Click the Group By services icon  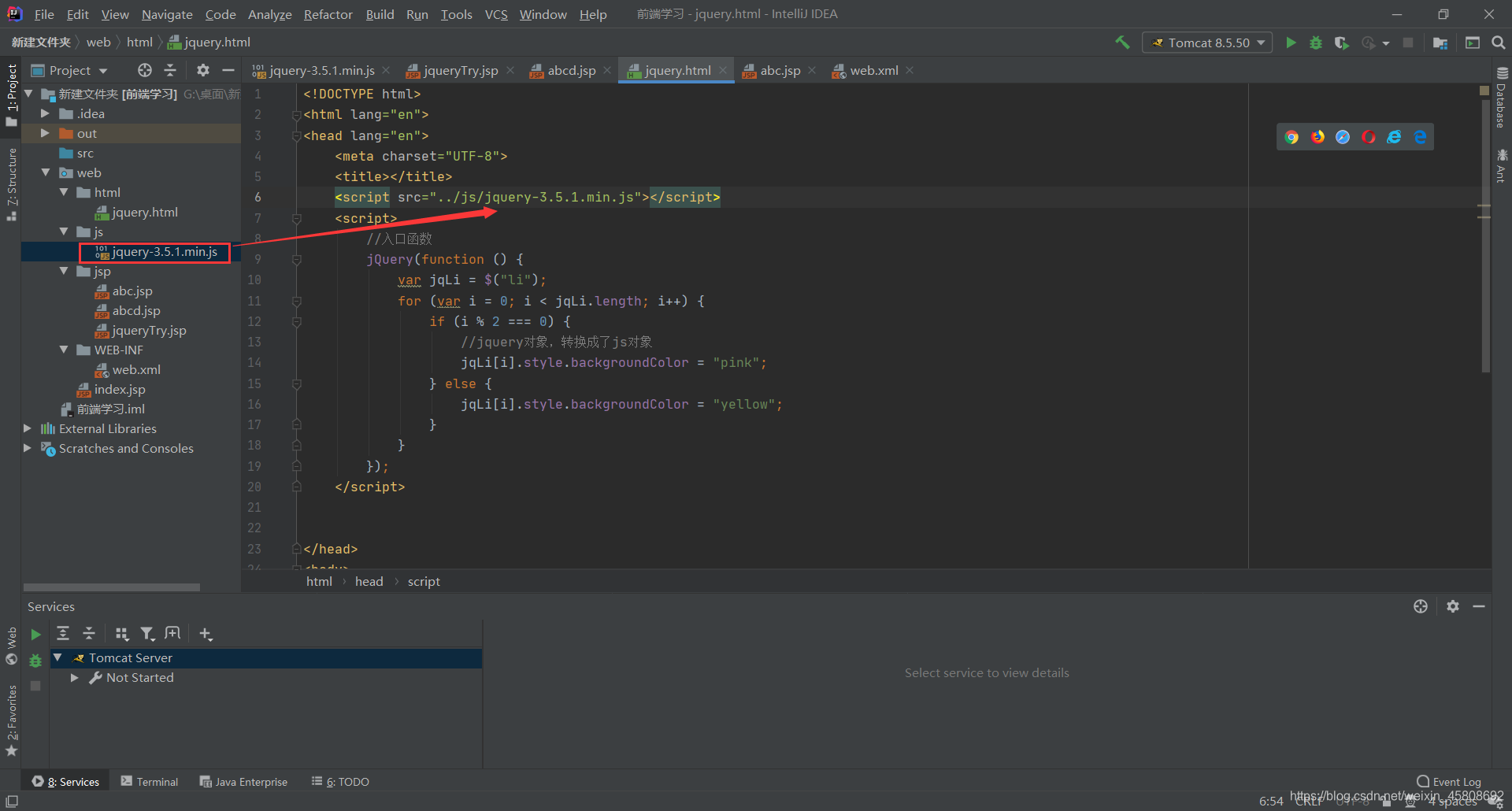point(122,633)
